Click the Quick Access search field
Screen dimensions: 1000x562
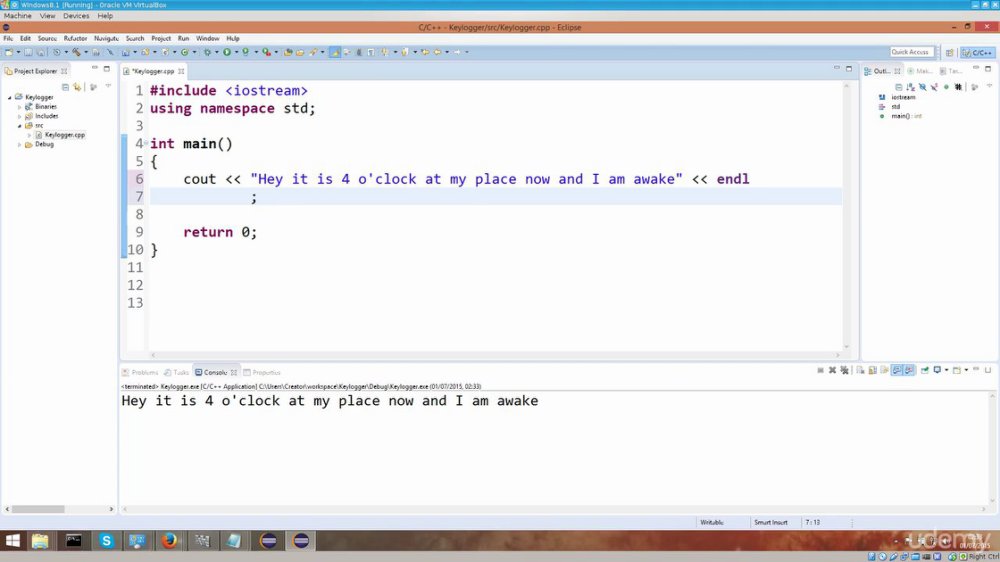tap(911, 52)
